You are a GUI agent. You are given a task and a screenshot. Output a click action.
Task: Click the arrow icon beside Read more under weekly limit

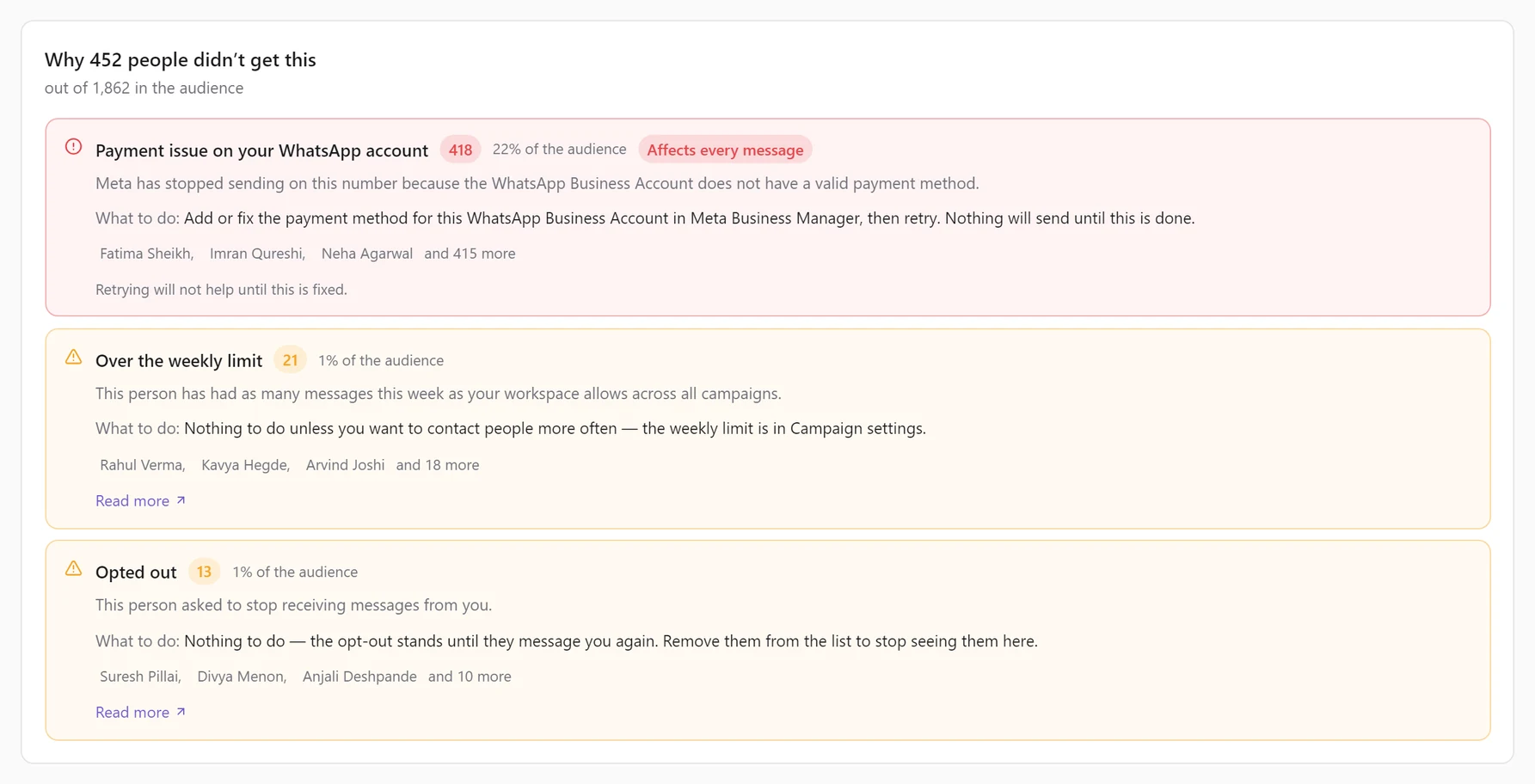coord(181,500)
